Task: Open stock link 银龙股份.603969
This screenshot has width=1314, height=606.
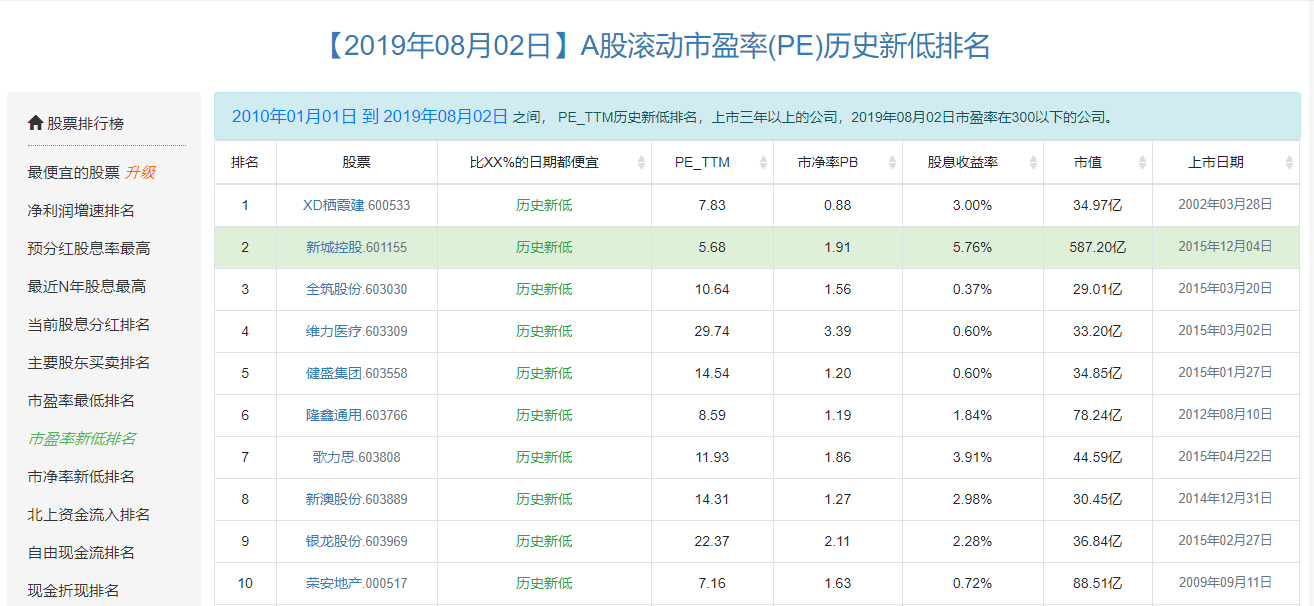Action: coord(356,541)
